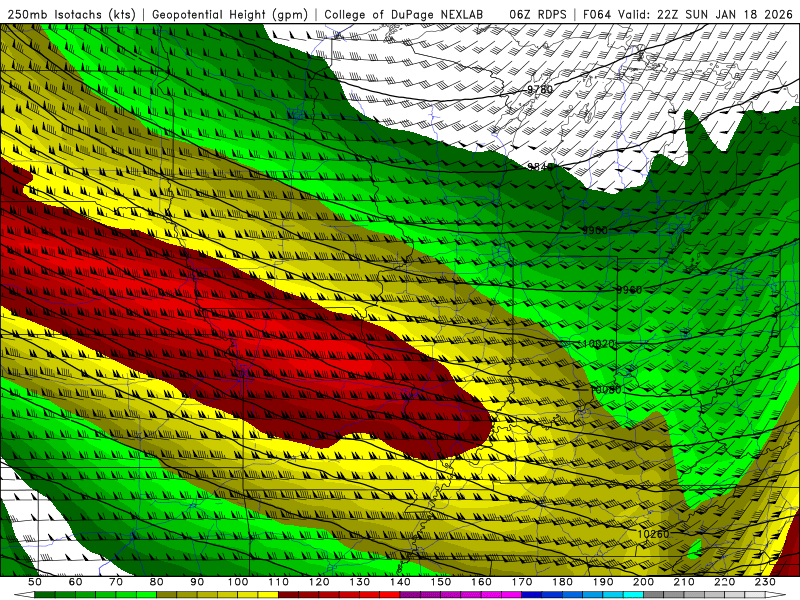This screenshot has width=800, height=600.
Task: Click the 10260 height contour label
Action: tap(653, 534)
